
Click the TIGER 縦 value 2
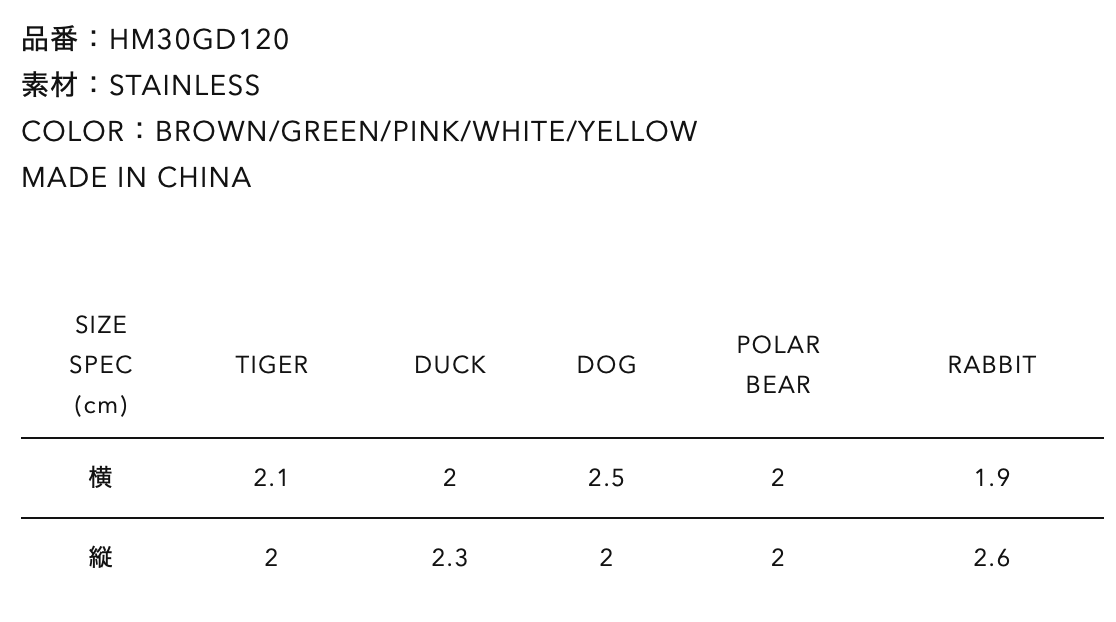(271, 558)
